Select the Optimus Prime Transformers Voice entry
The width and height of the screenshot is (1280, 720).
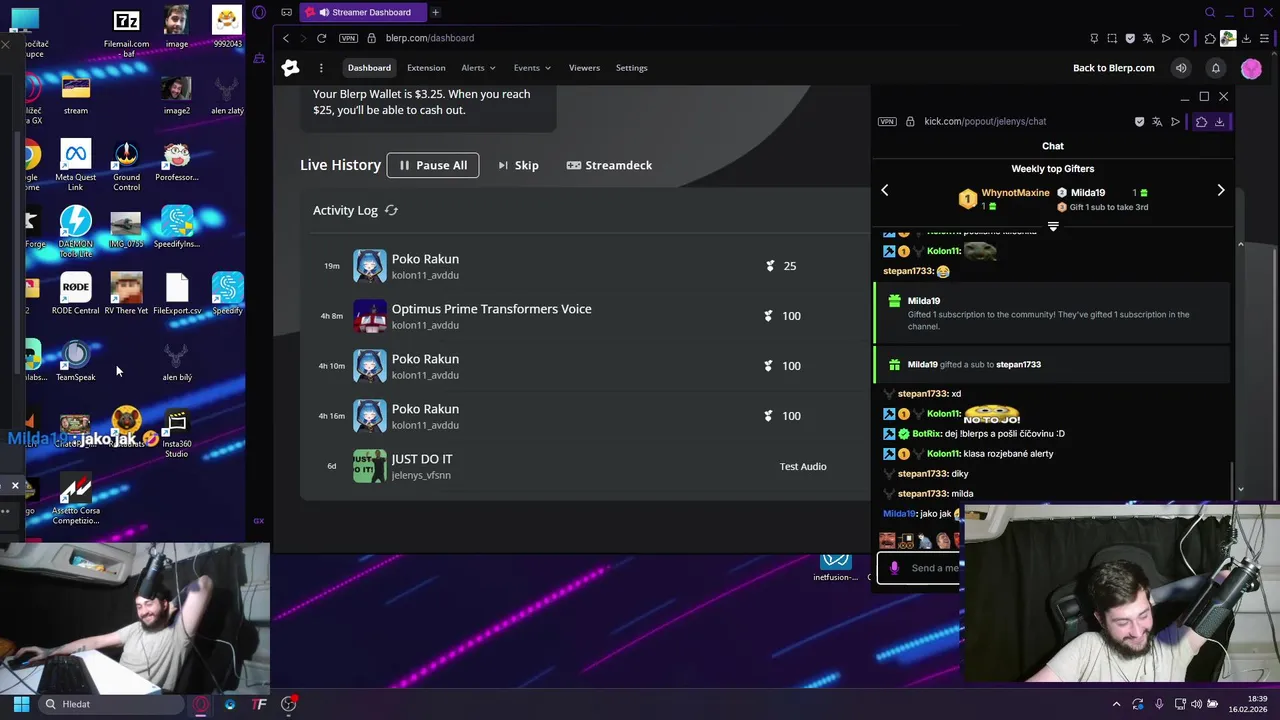pyautogui.click(x=585, y=316)
